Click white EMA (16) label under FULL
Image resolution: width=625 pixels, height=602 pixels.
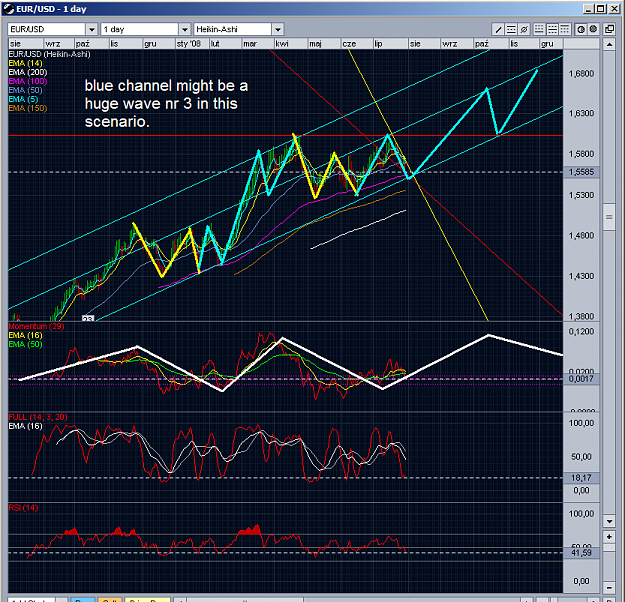click(x=25, y=426)
